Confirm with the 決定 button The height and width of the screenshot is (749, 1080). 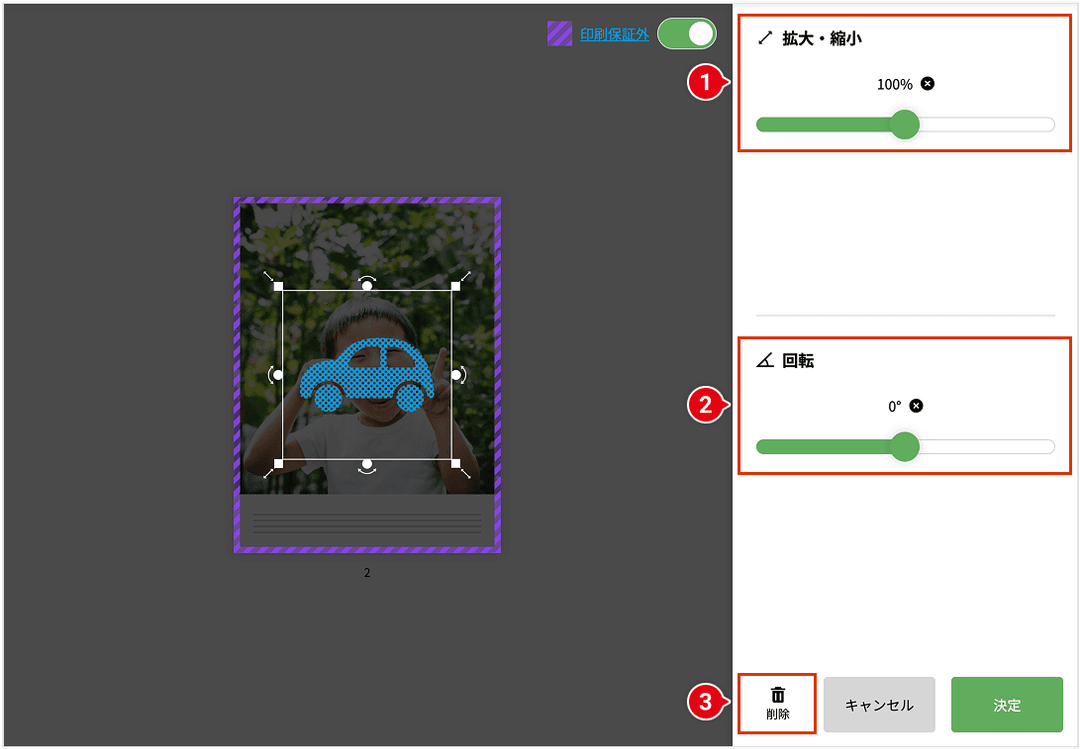(1006, 705)
